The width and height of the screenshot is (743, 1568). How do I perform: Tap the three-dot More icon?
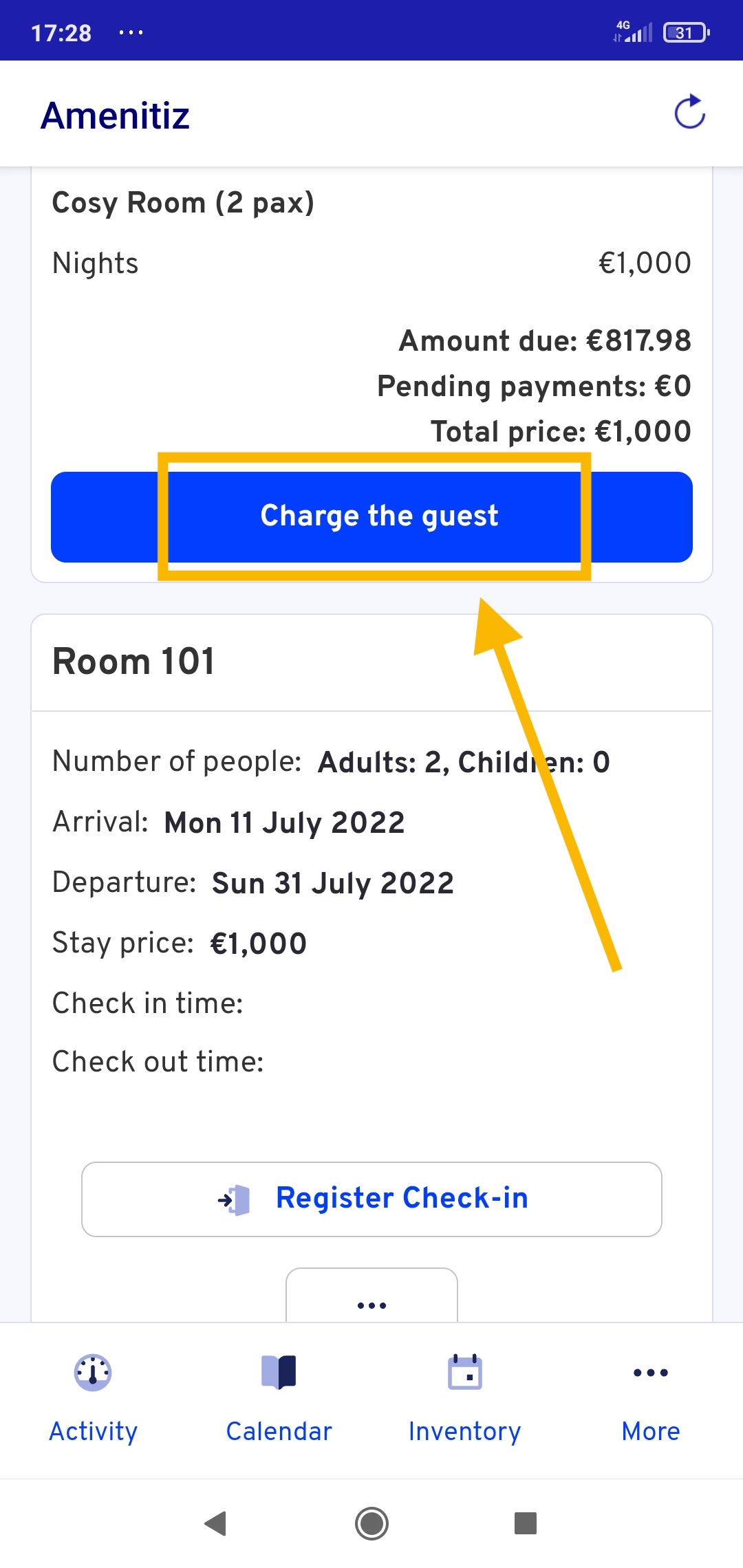point(650,1373)
